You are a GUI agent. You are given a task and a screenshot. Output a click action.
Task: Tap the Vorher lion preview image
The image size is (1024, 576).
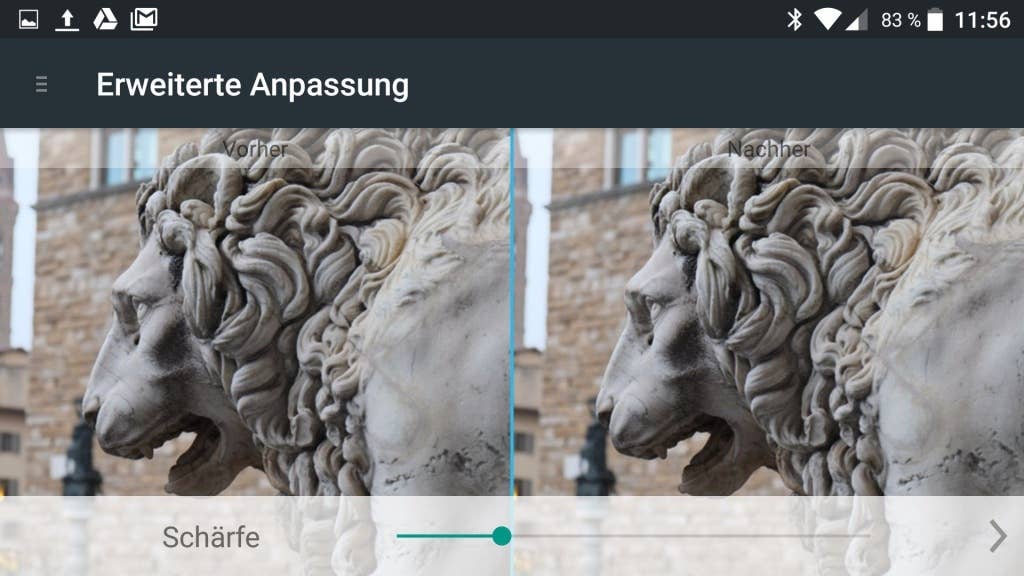pyautogui.click(x=255, y=312)
